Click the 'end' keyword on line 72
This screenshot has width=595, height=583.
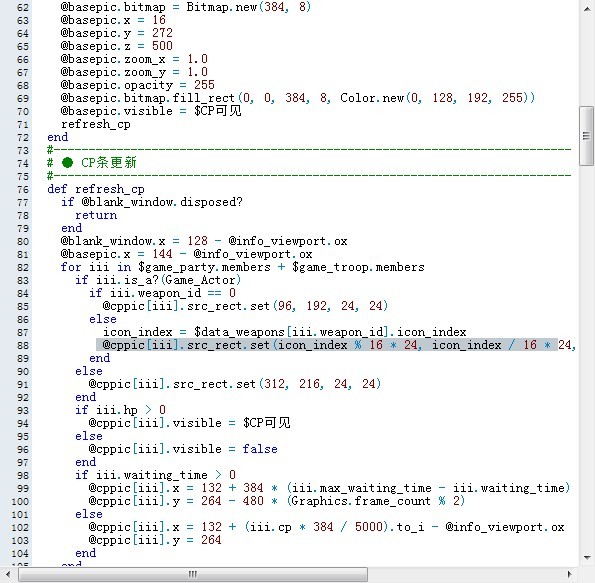pos(58,137)
